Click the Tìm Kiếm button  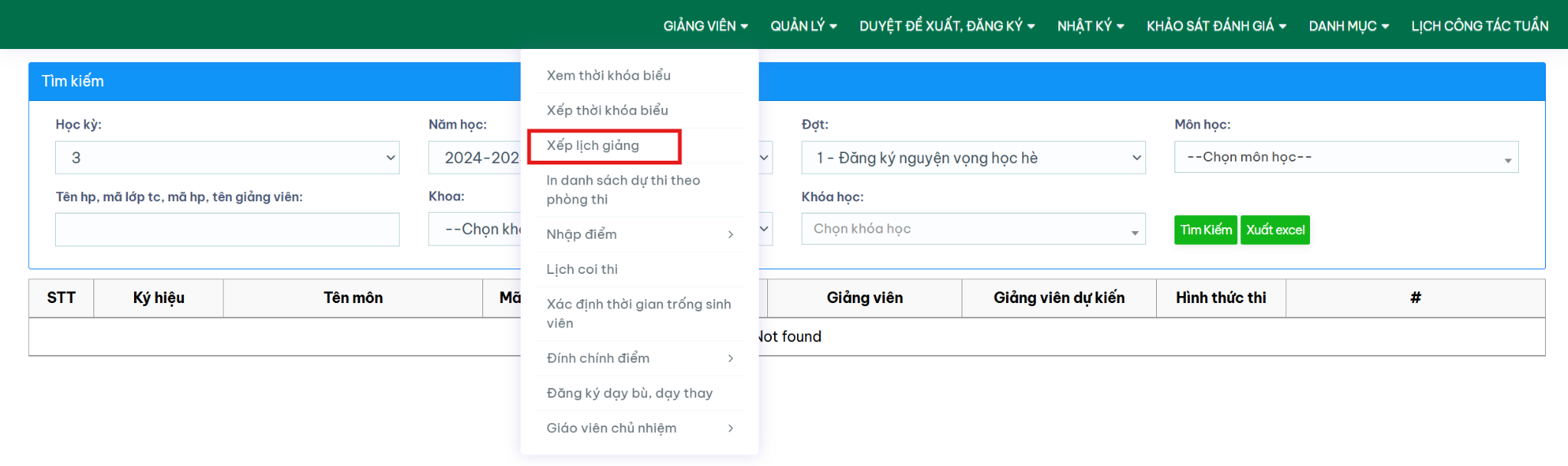pyautogui.click(x=1205, y=230)
